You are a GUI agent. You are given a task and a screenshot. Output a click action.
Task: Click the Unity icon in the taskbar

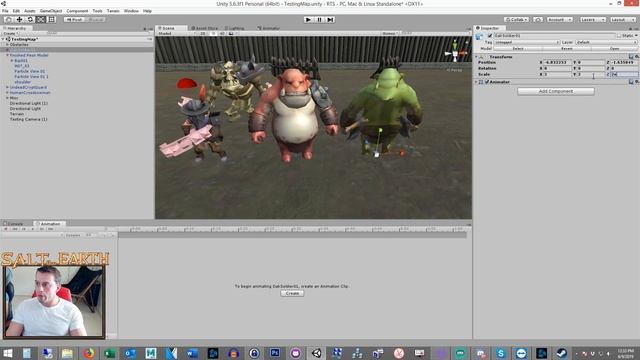(x=316, y=353)
